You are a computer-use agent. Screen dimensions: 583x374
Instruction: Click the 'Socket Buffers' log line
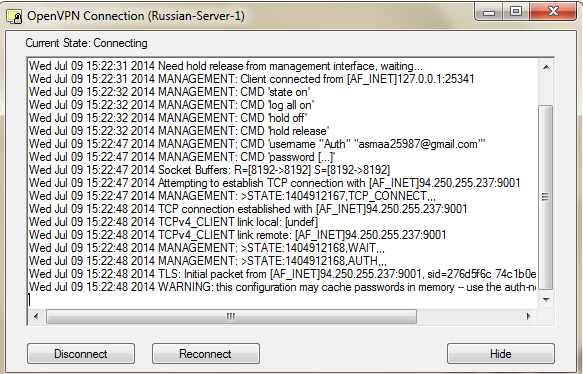pyautogui.click(x=209, y=170)
